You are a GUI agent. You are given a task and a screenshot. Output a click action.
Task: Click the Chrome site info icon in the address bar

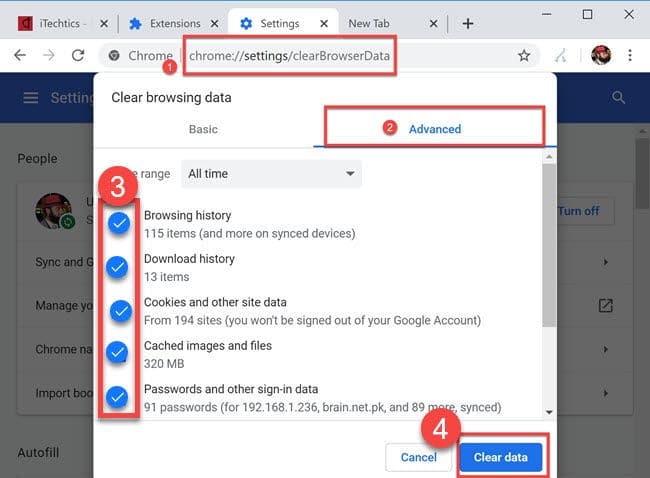(114, 56)
